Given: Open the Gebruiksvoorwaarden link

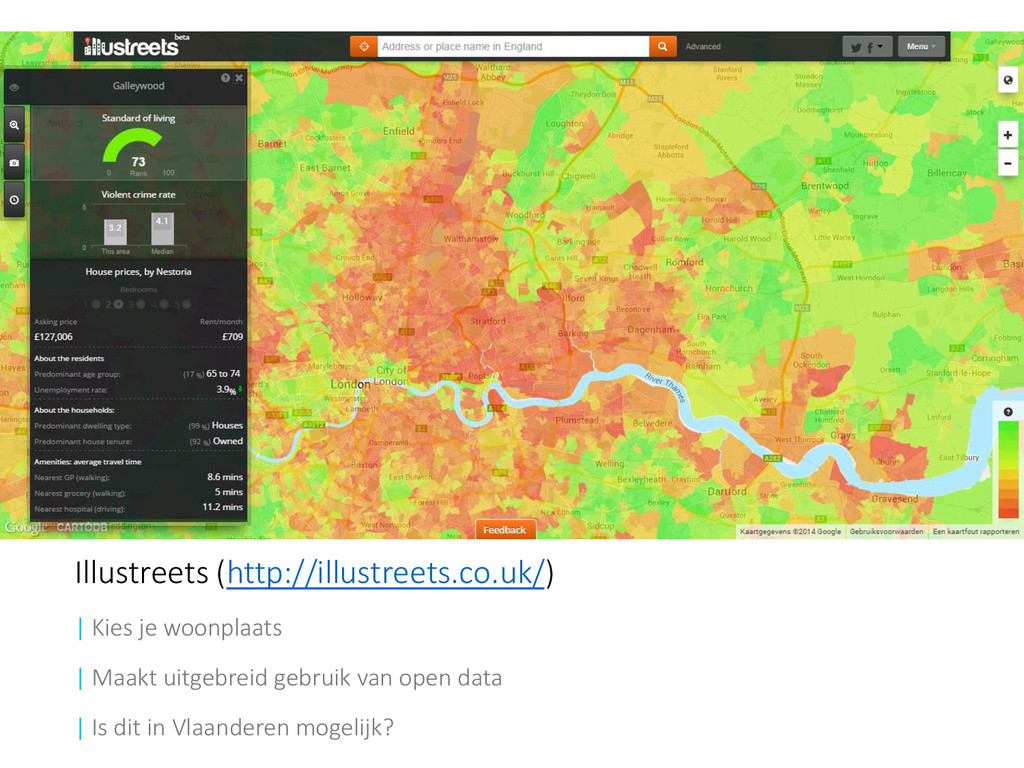Looking at the screenshot, I should (886, 532).
